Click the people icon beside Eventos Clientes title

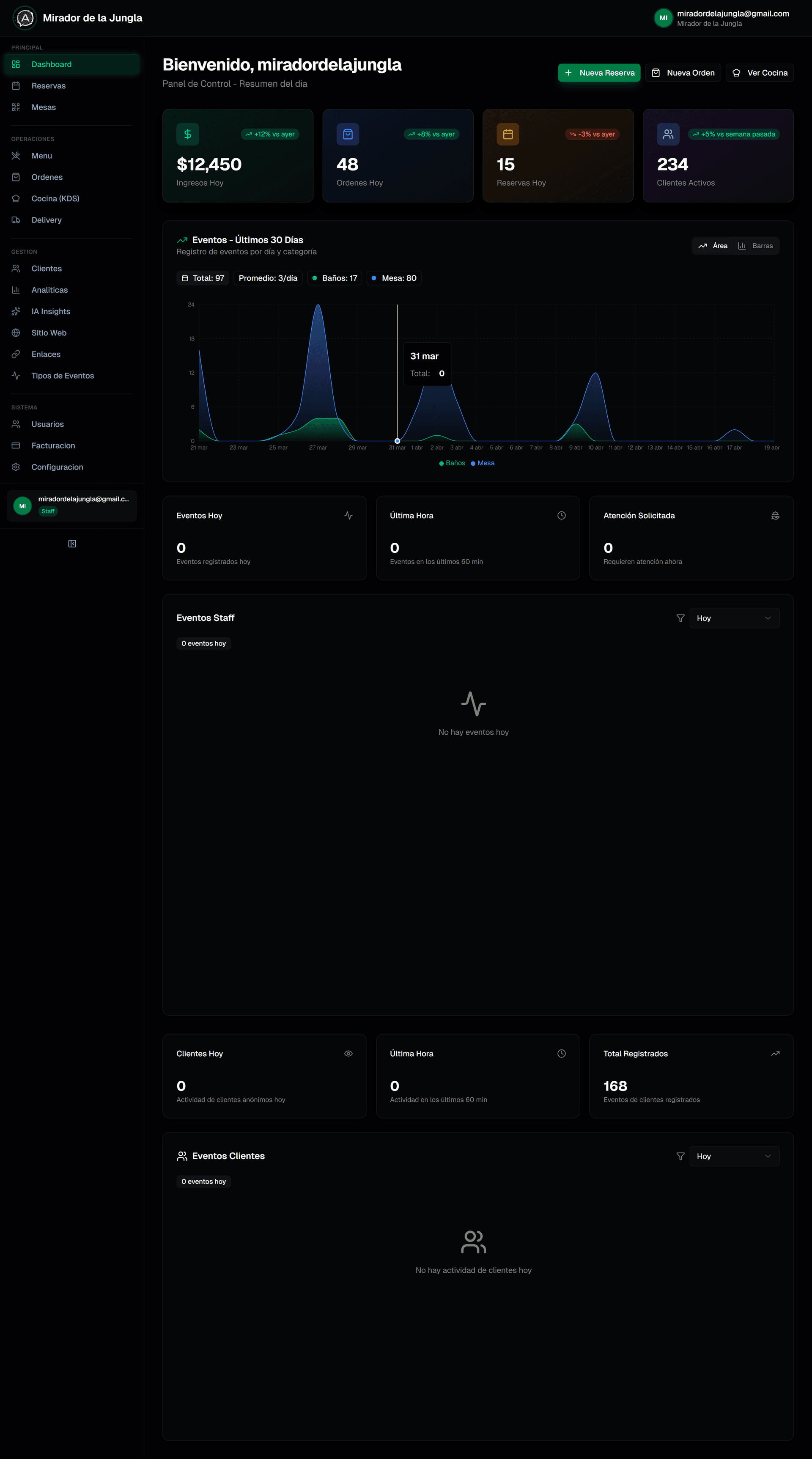pos(182,1156)
